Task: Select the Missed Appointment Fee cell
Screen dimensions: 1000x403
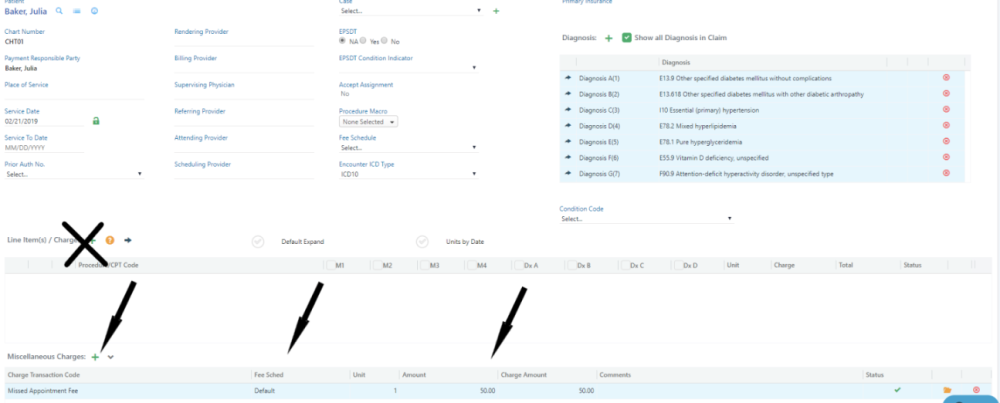Action: pos(128,391)
